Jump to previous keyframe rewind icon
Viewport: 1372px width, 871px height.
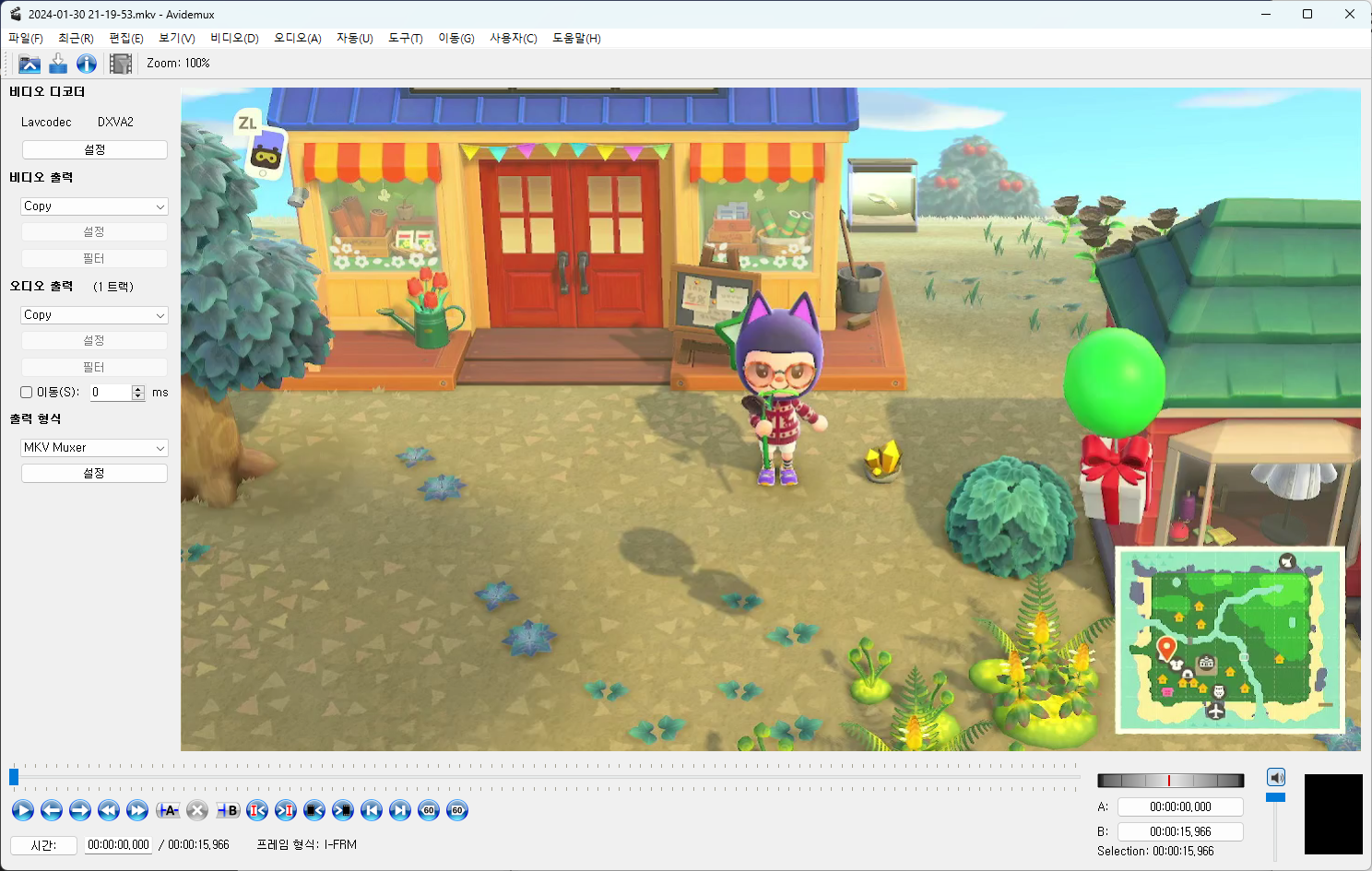[109, 810]
